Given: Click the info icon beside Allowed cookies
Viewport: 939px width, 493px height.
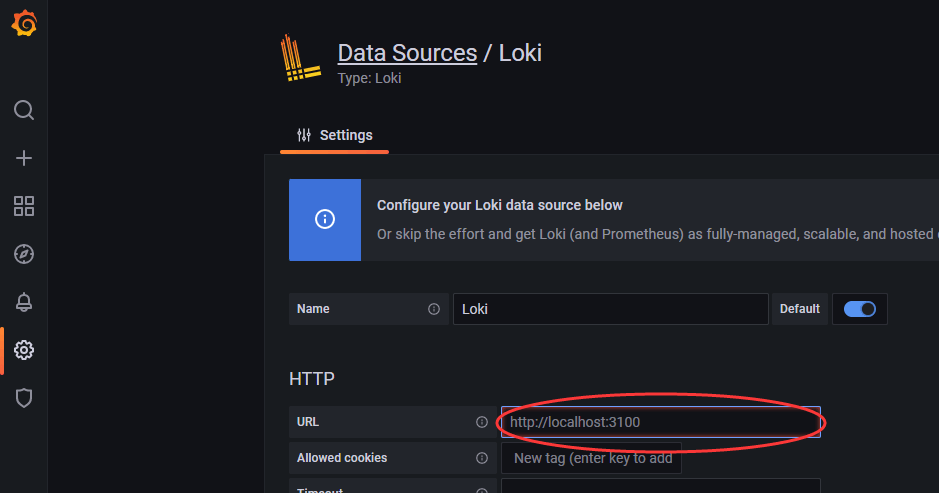Looking at the screenshot, I should pos(482,458).
